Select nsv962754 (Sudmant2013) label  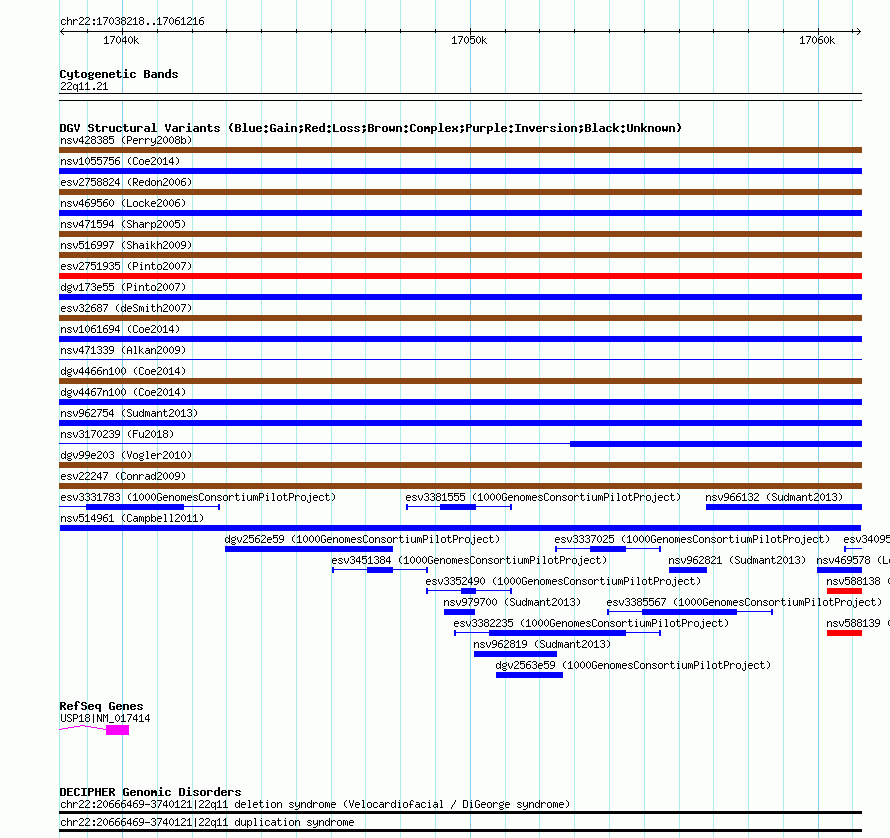coord(129,413)
